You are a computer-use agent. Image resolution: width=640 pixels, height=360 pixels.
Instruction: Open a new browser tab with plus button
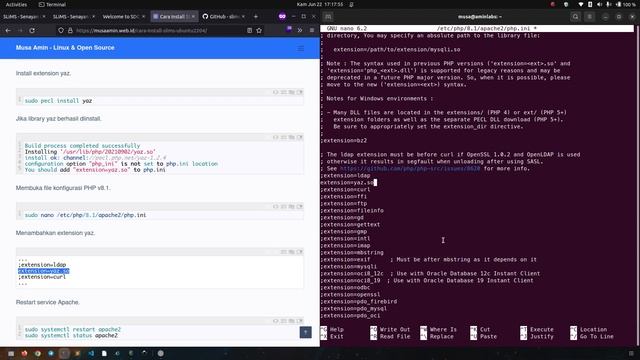(x=256, y=16)
